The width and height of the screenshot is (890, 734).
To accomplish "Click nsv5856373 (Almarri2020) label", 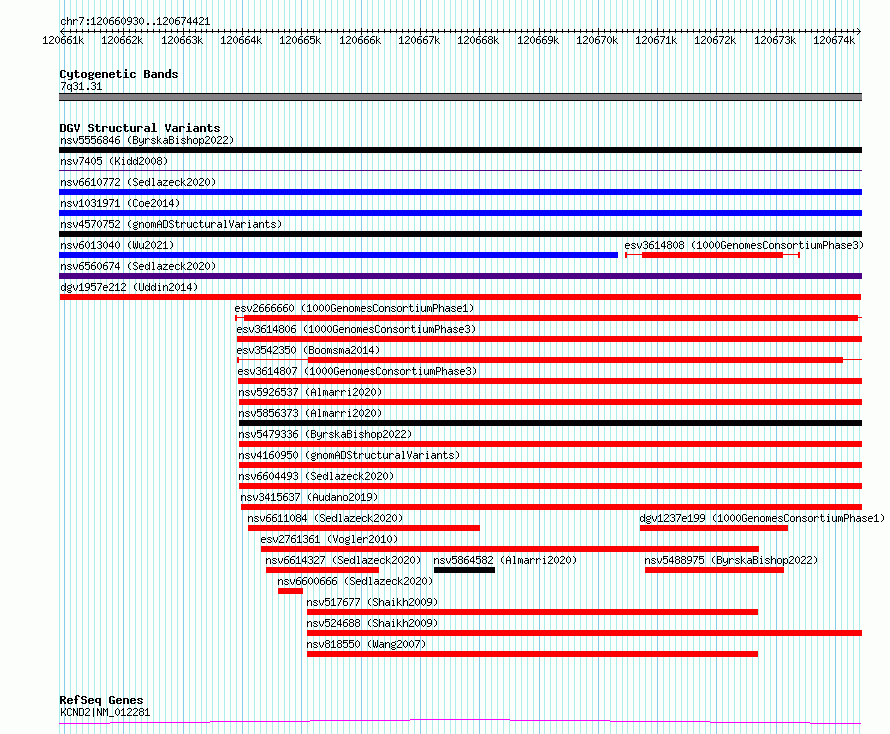I will click(x=310, y=413).
